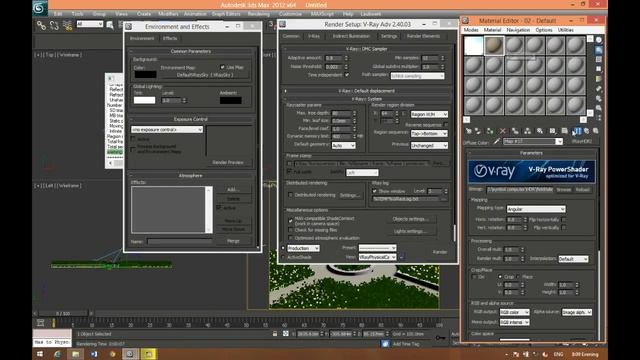The height and width of the screenshot is (360, 640).
Task: Click the Windows Start button
Action: coord(40,354)
